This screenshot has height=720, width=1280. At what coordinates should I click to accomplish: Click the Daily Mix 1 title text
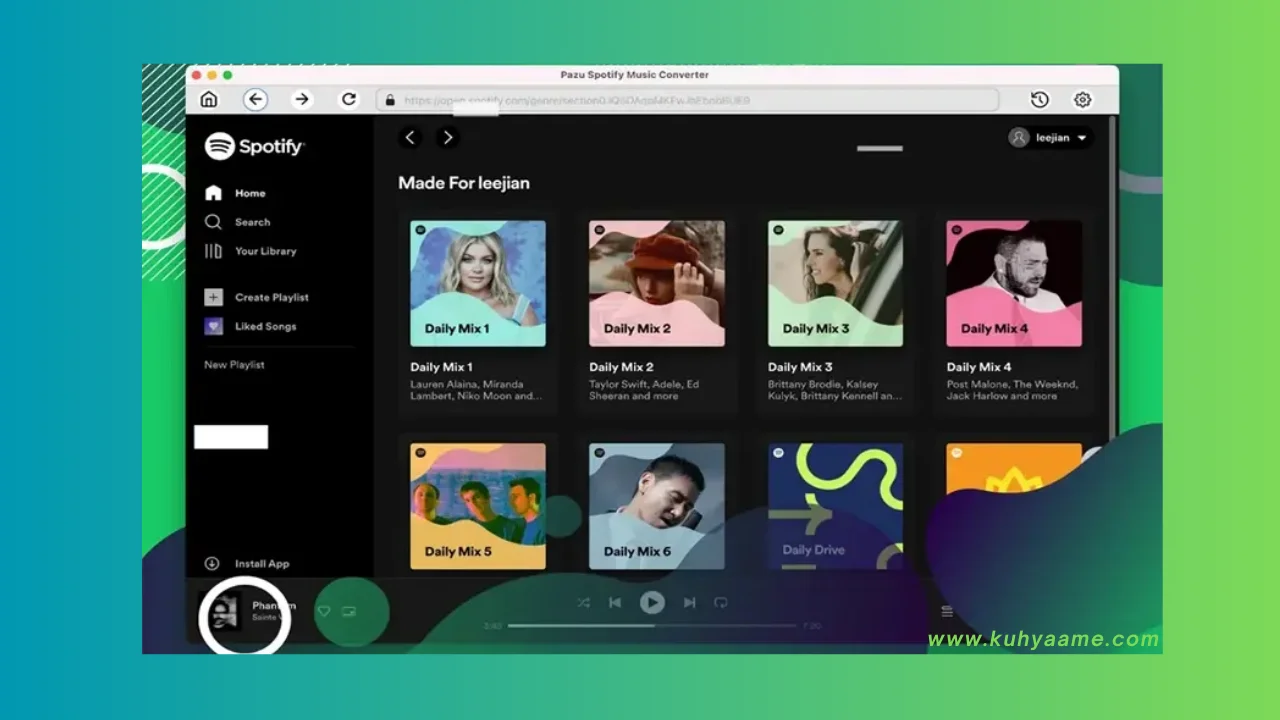(x=441, y=367)
